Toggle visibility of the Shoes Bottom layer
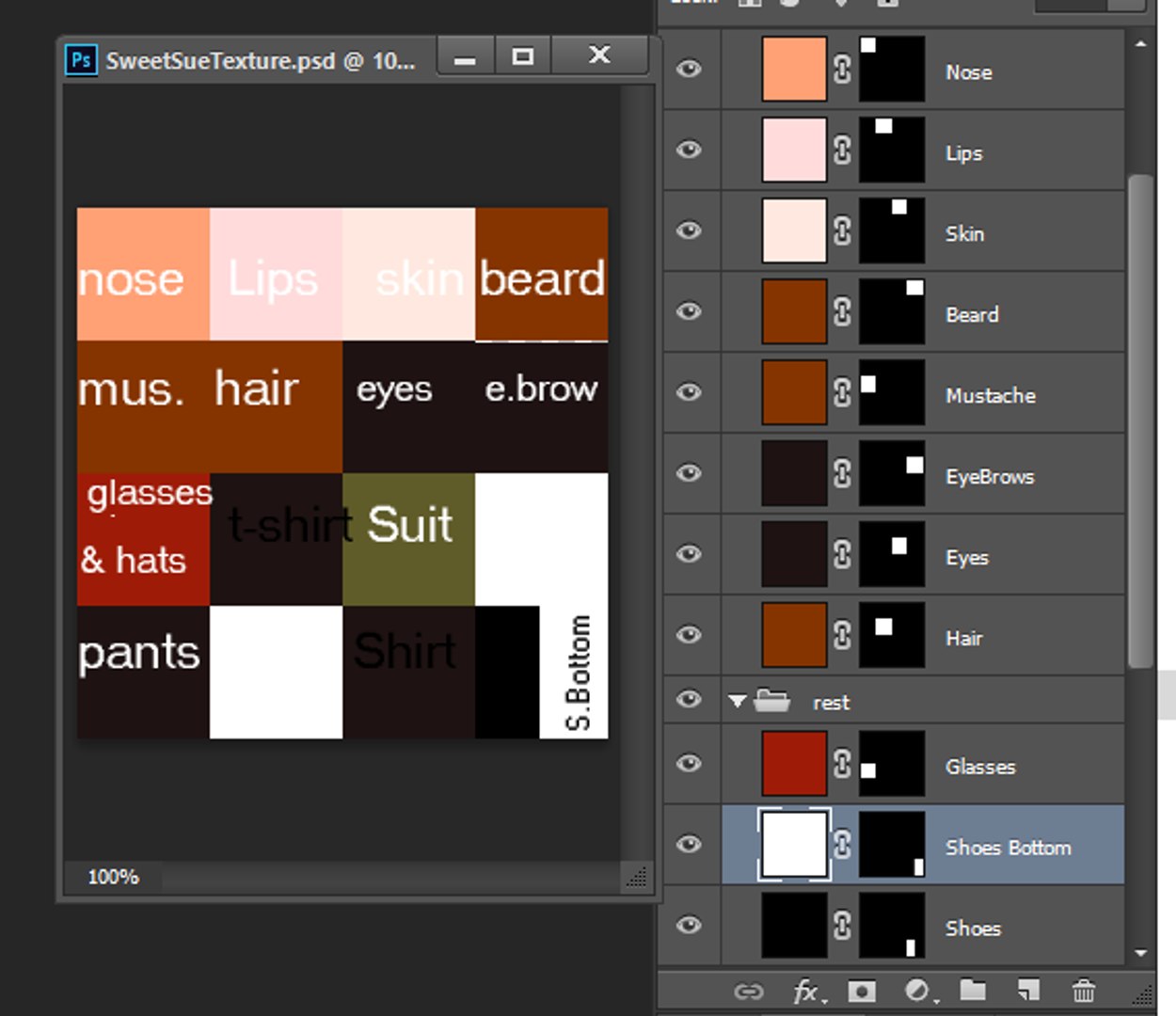 [x=690, y=844]
